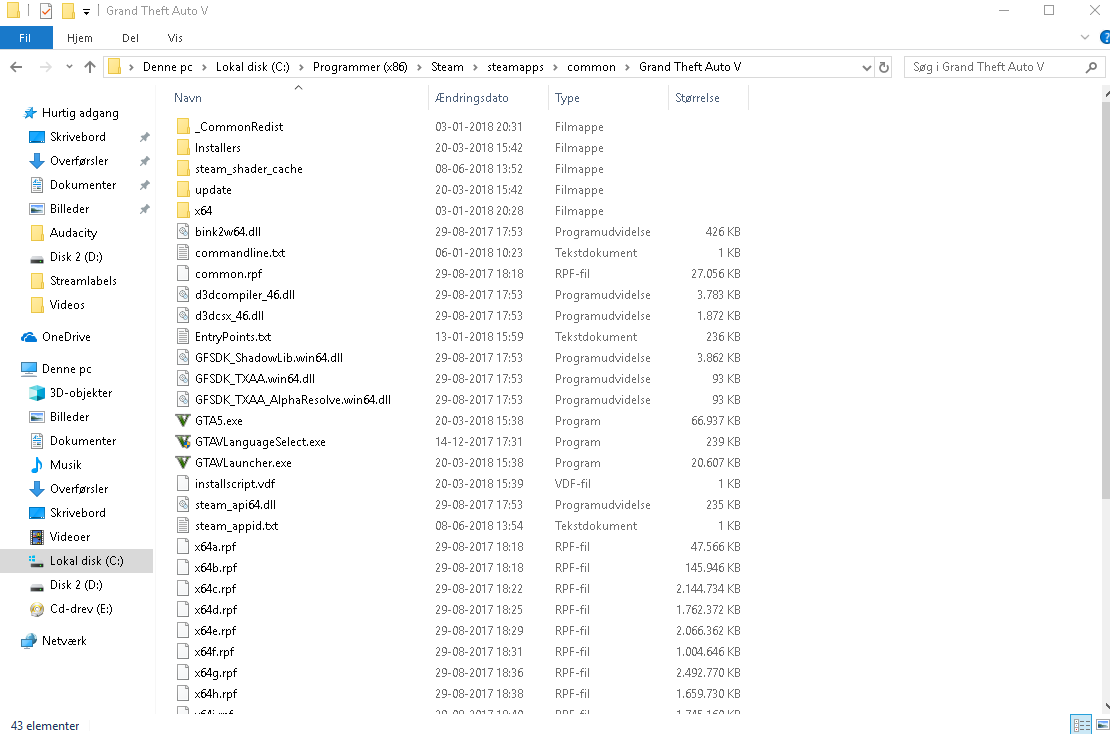This screenshot has width=1110, height=734.
Task: Click the steam_api64.dll file icon
Action: [183, 505]
